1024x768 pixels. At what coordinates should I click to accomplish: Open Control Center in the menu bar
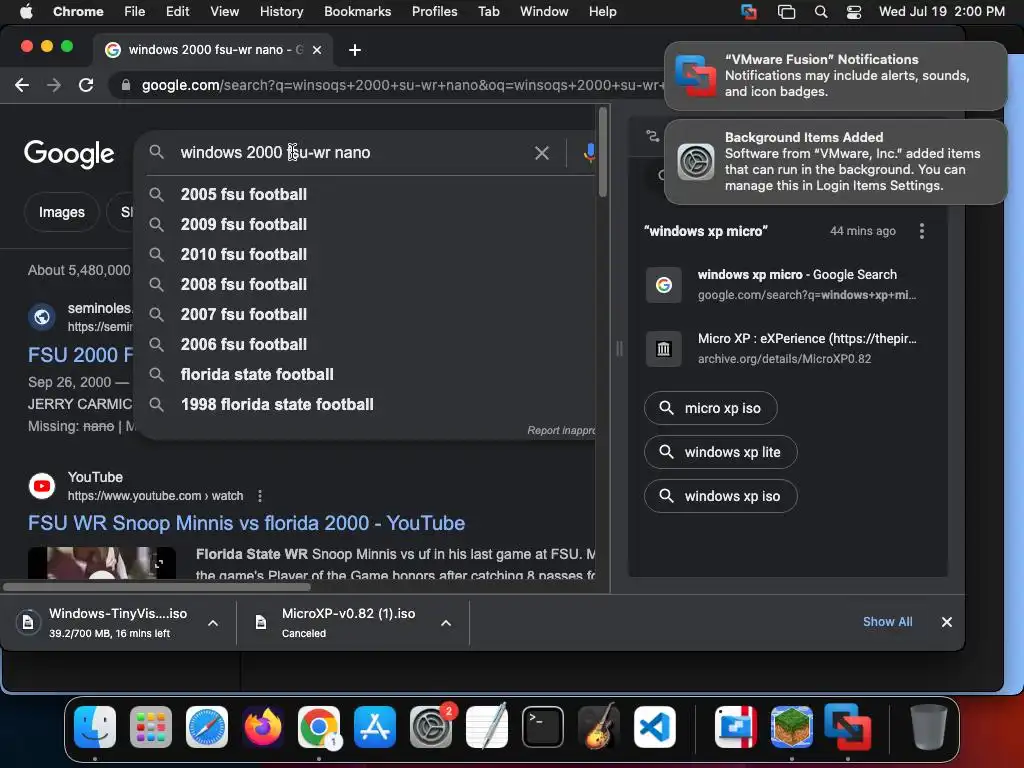pos(854,12)
